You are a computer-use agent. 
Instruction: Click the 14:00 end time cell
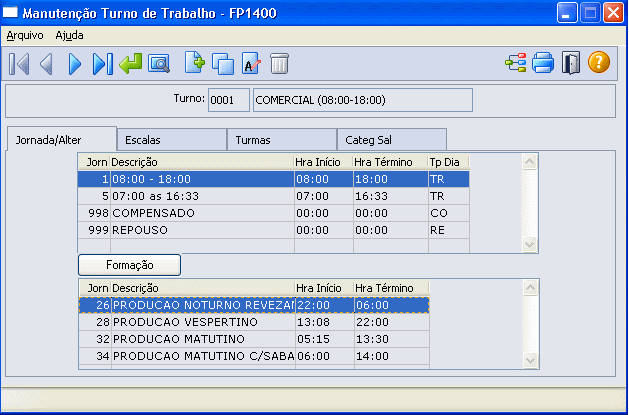tap(392, 356)
